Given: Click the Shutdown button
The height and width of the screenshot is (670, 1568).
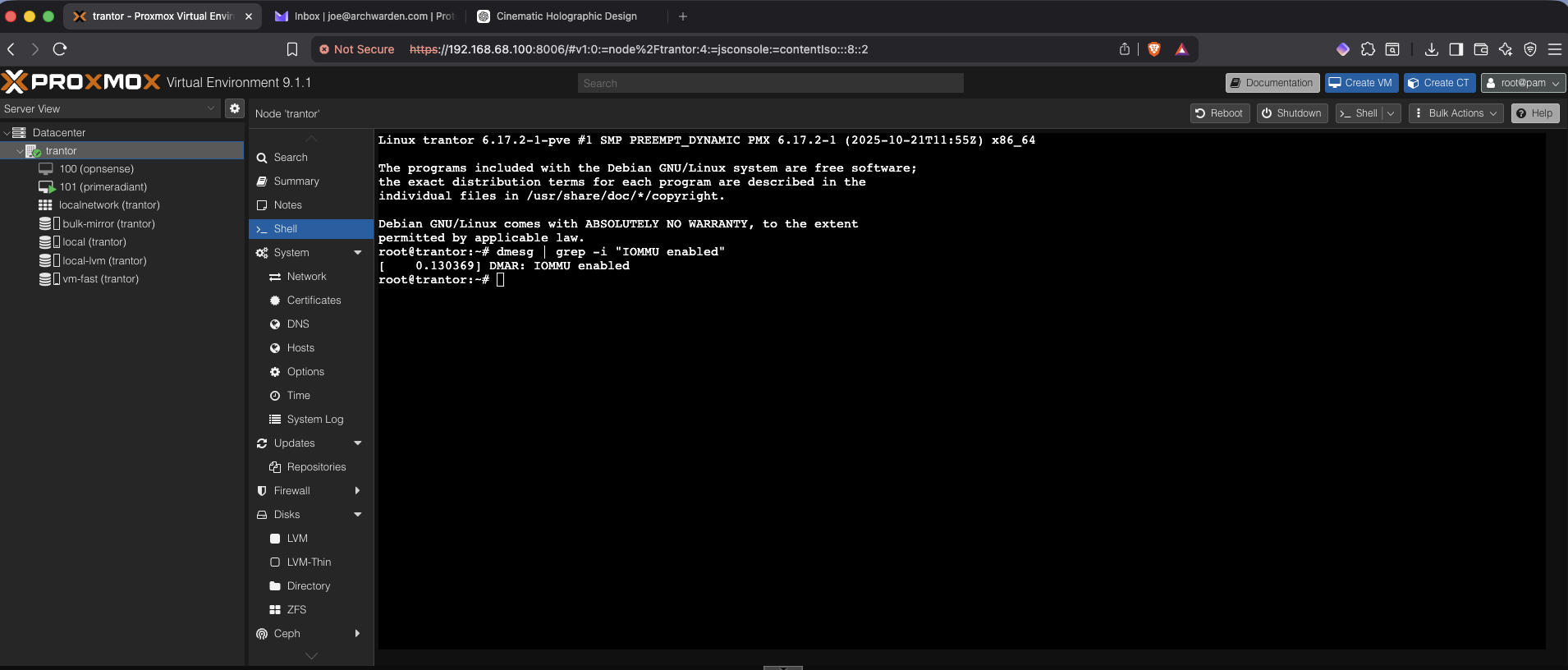Looking at the screenshot, I should click(x=1292, y=113).
